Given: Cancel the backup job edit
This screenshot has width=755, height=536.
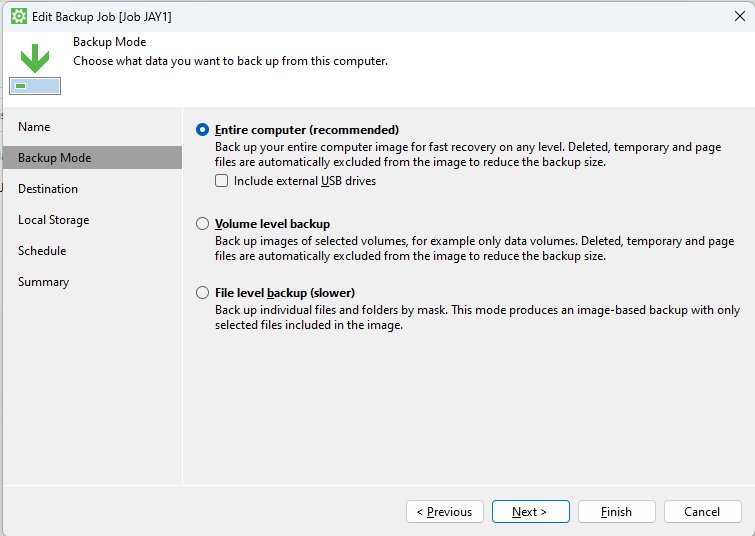Looking at the screenshot, I should pyautogui.click(x=701, y=512).
